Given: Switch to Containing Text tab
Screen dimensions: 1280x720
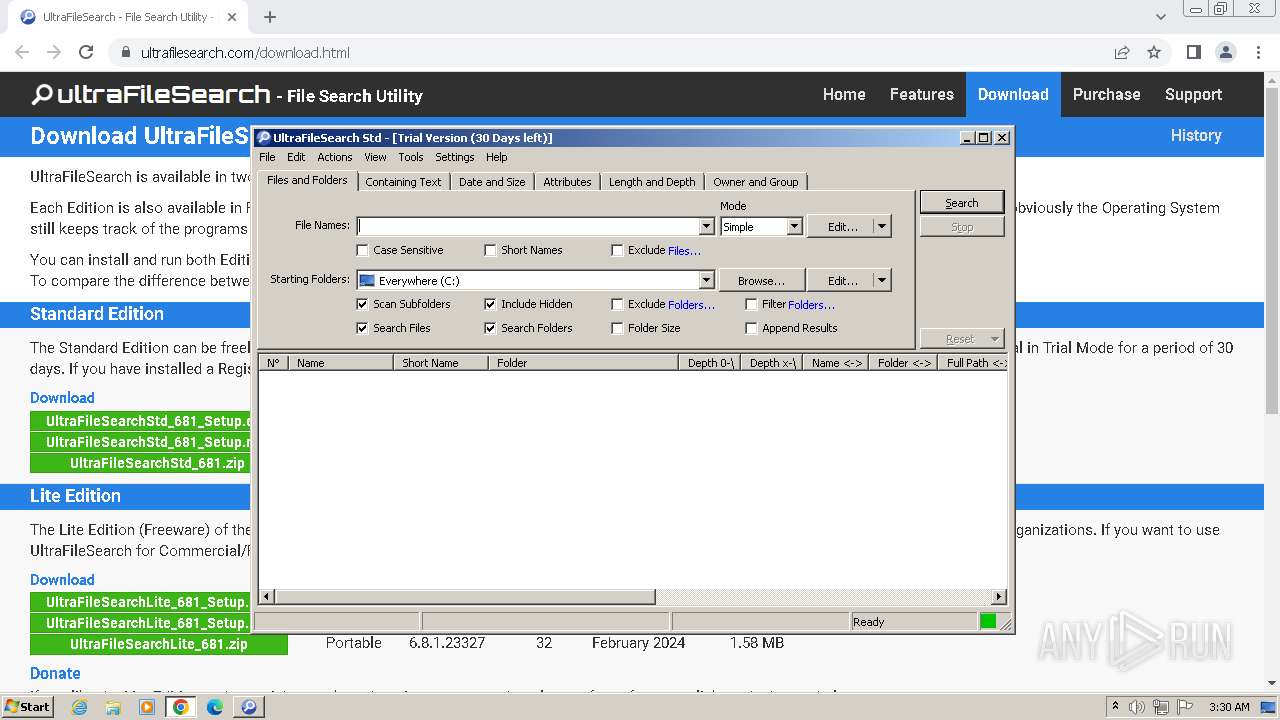Looking at the screenshot, I should pos(403,182).
